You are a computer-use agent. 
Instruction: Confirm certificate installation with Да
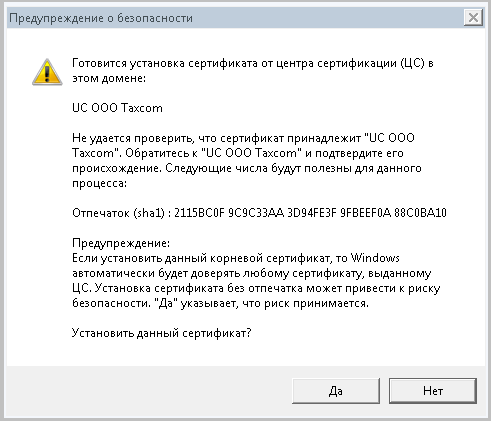pos(336,391)
